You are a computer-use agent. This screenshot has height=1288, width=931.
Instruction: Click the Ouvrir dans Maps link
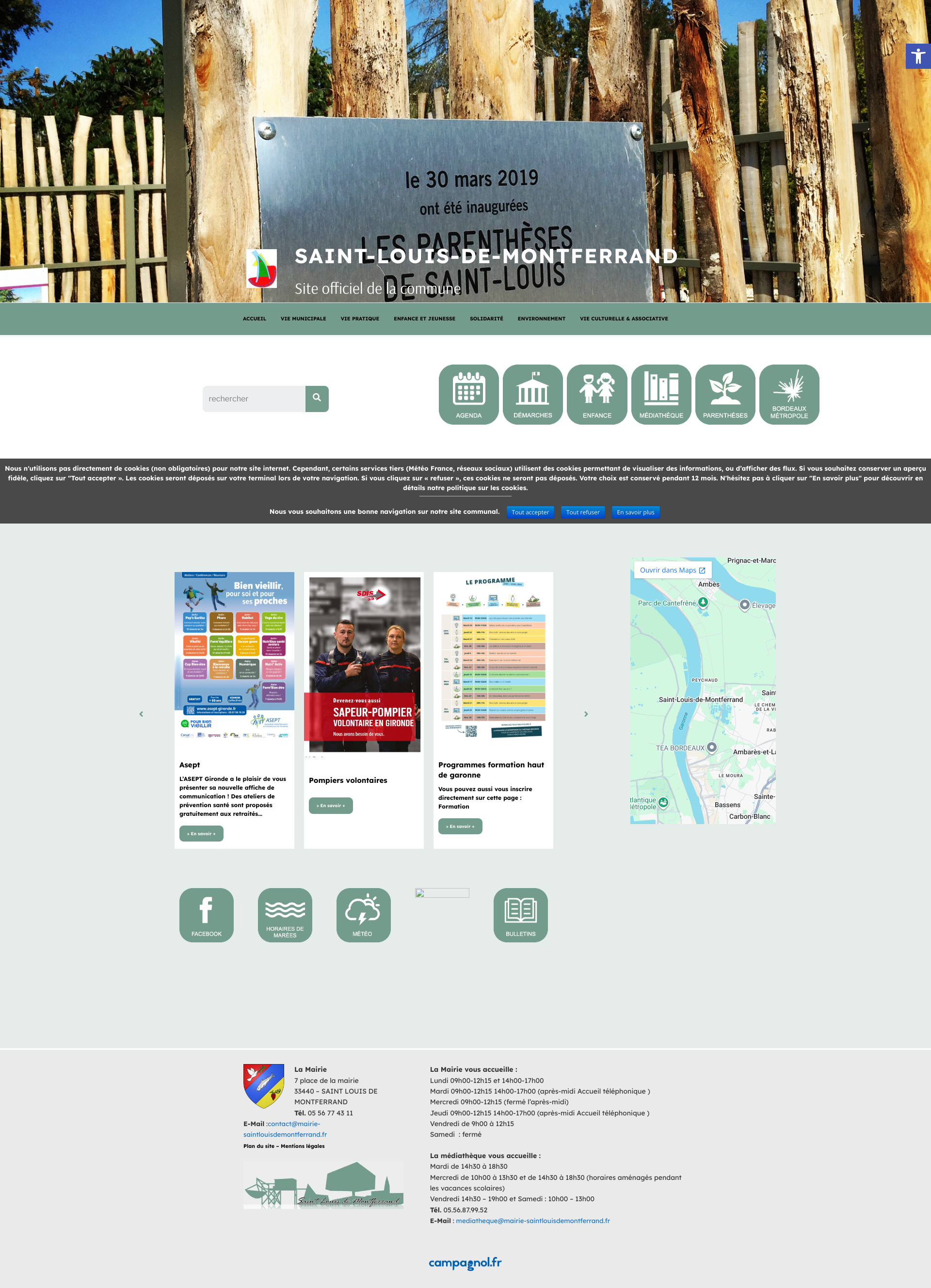[x=673, y=570]
